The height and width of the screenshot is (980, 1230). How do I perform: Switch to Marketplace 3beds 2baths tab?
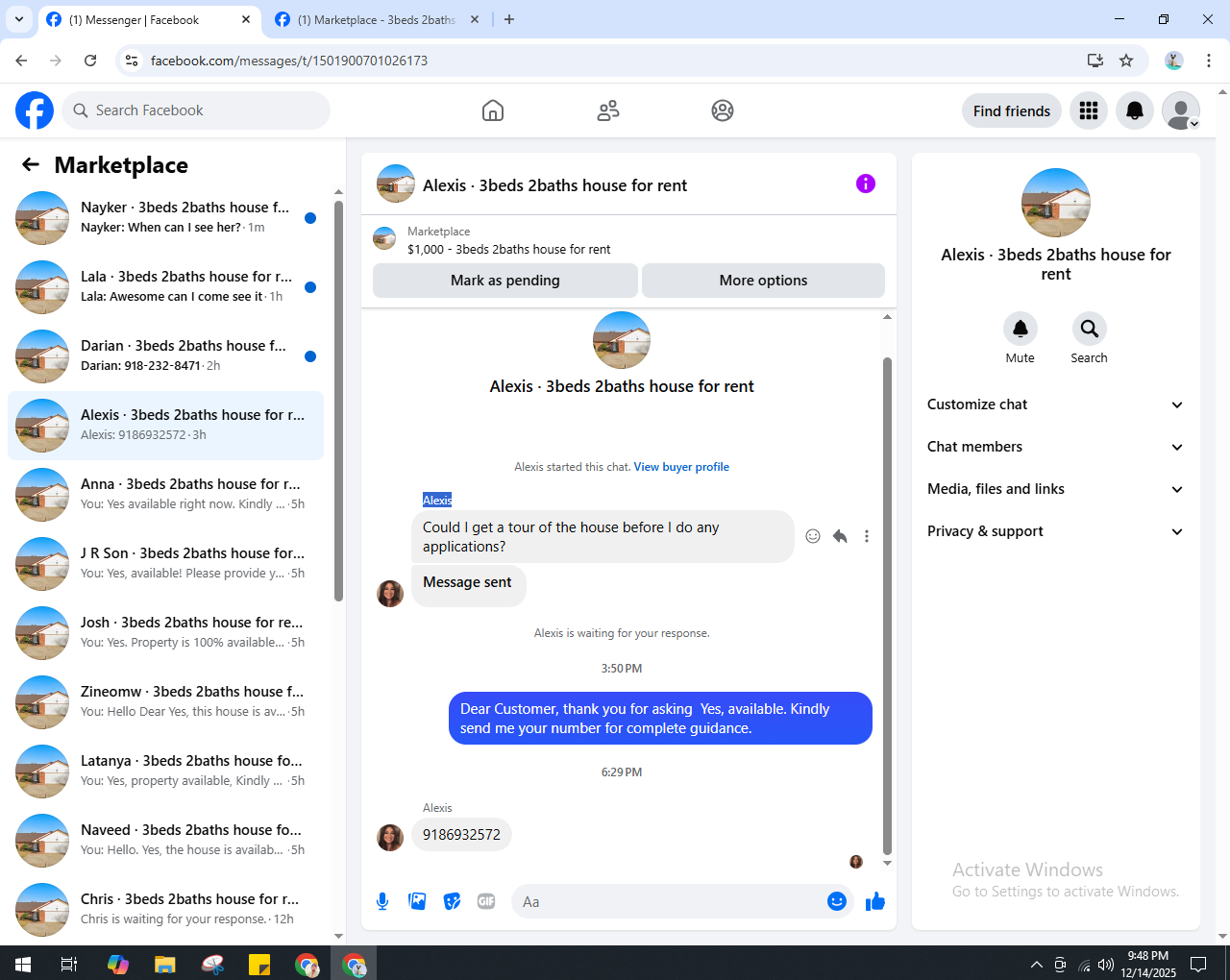point(377,20)
